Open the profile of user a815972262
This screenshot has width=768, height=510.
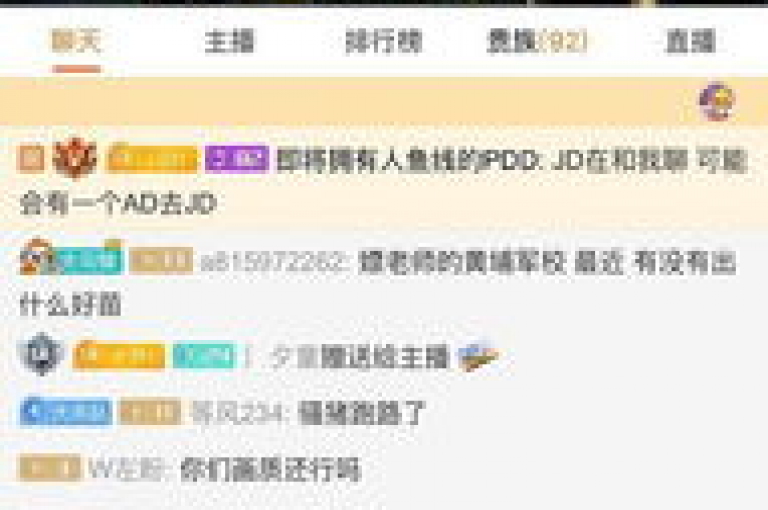pos(274,262)
